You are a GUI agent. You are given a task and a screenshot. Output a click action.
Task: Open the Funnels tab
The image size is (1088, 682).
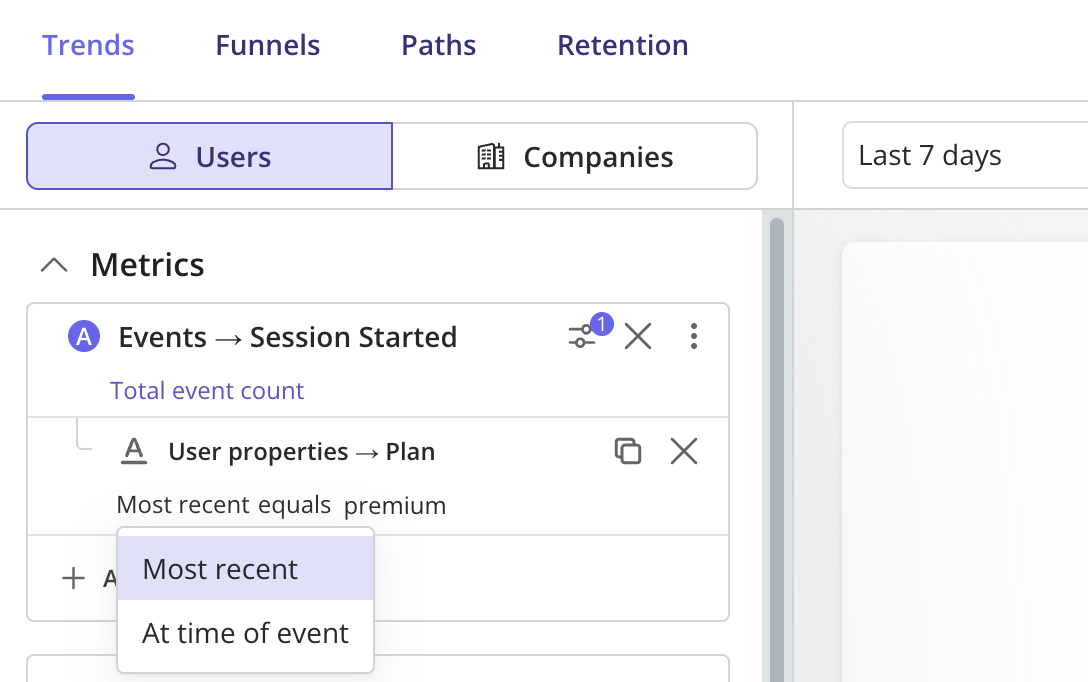[267, 45]
